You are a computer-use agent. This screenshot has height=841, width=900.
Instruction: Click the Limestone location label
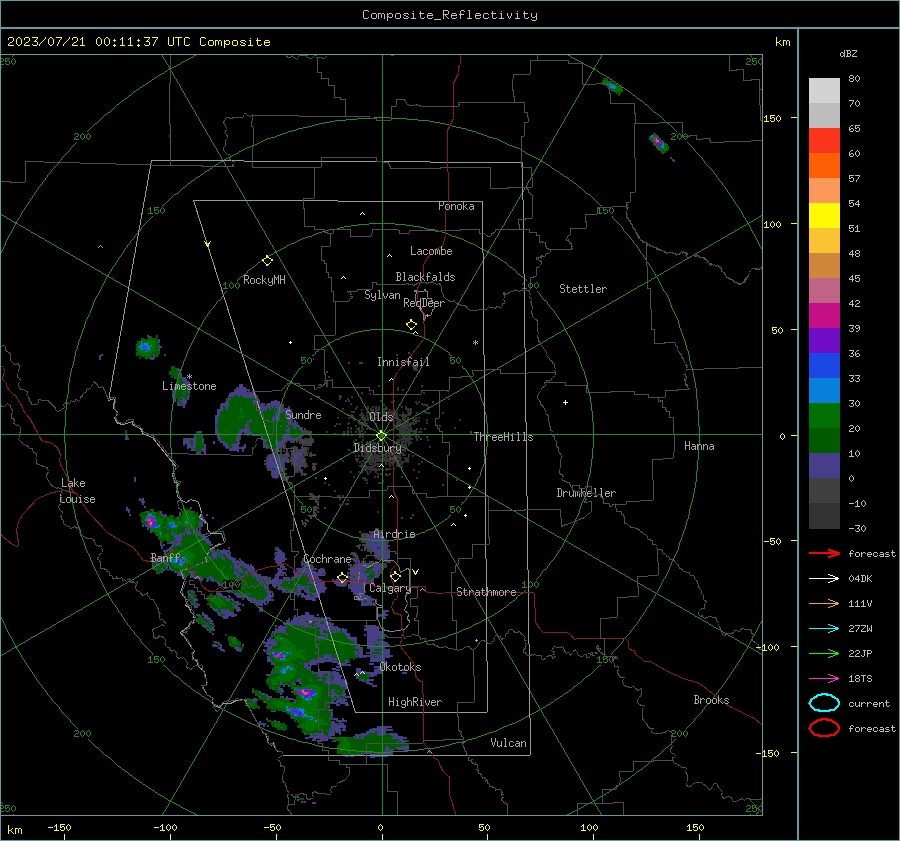[189, 386]
